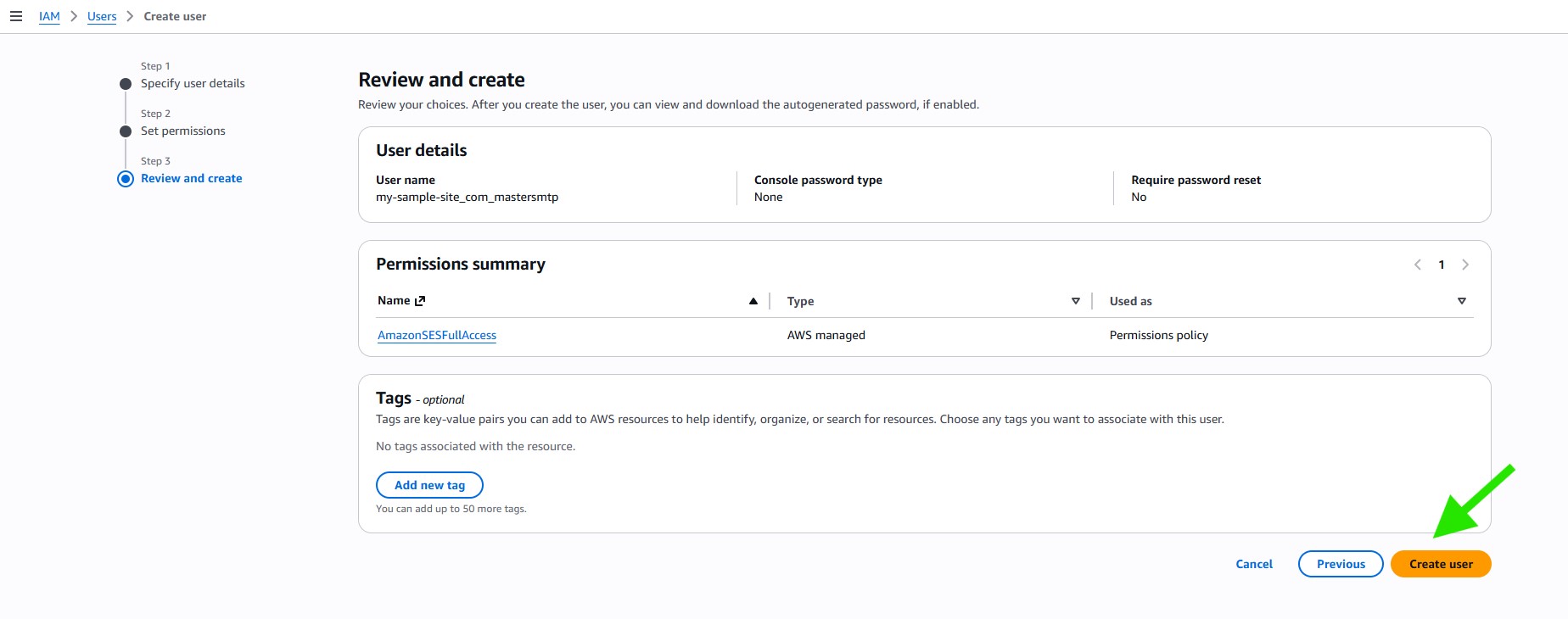
Task: Go back with Previous button
Action: [1341, 564]
